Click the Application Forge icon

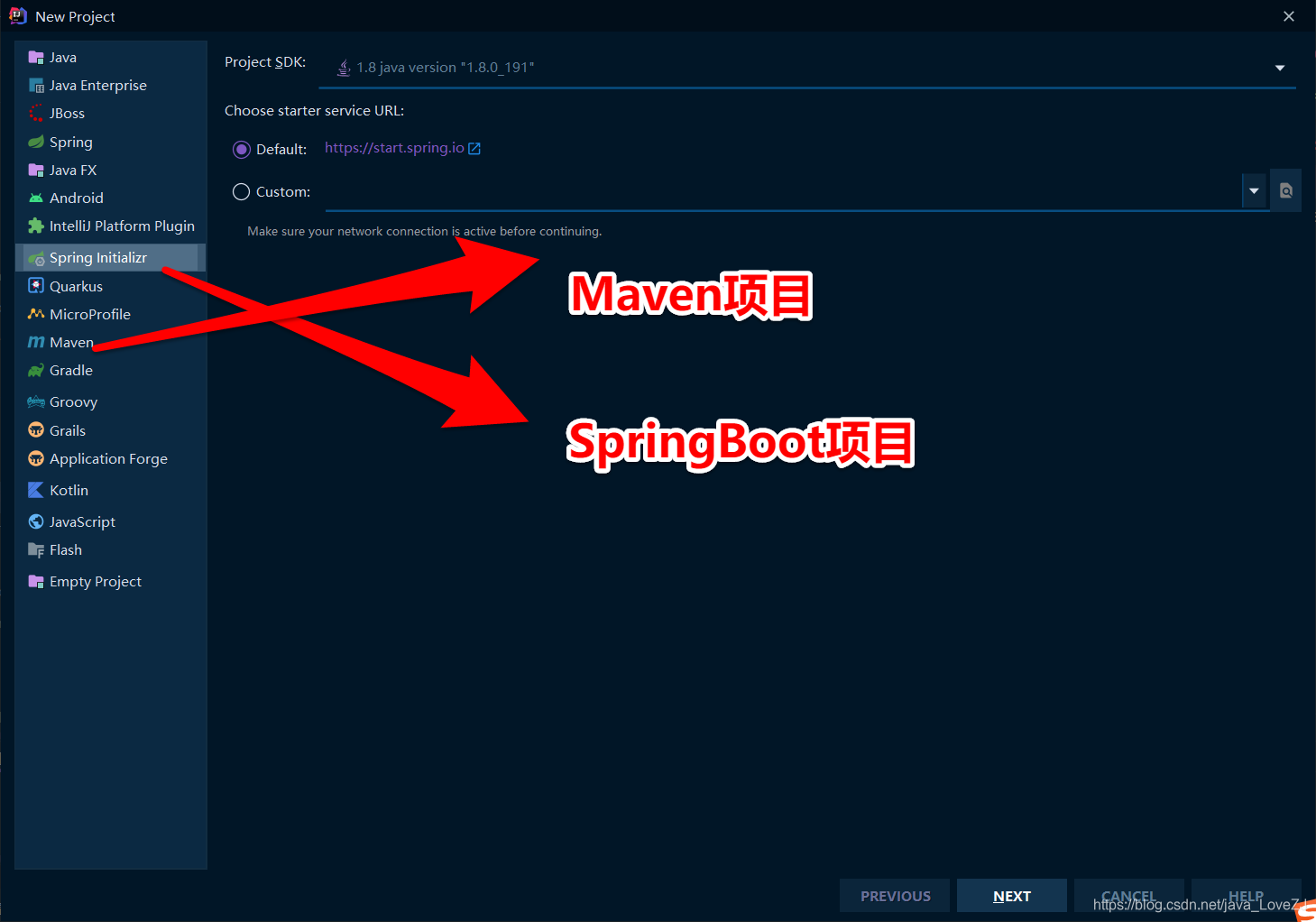[x=36, y=458]
